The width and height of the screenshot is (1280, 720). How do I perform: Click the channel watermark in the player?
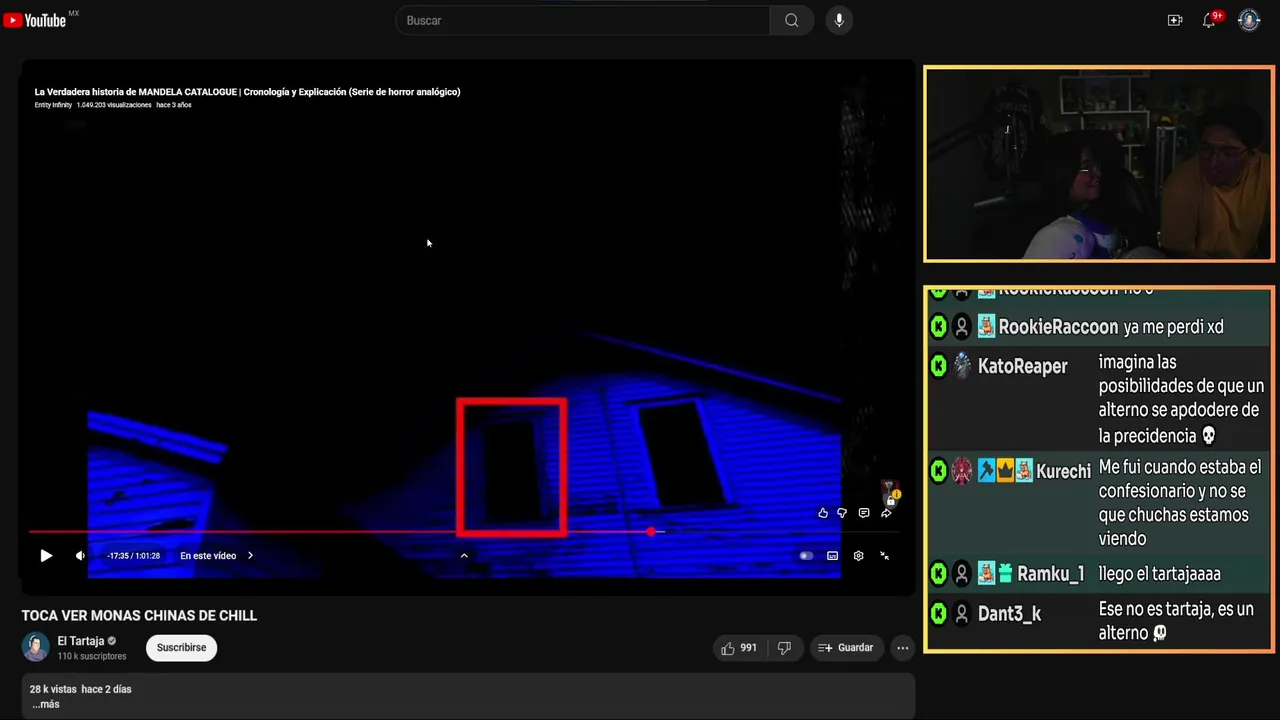[889, 494]
